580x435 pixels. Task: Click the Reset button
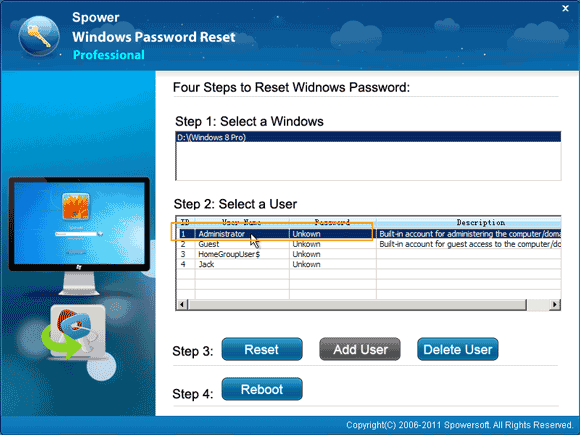click(x=262, y=349)
